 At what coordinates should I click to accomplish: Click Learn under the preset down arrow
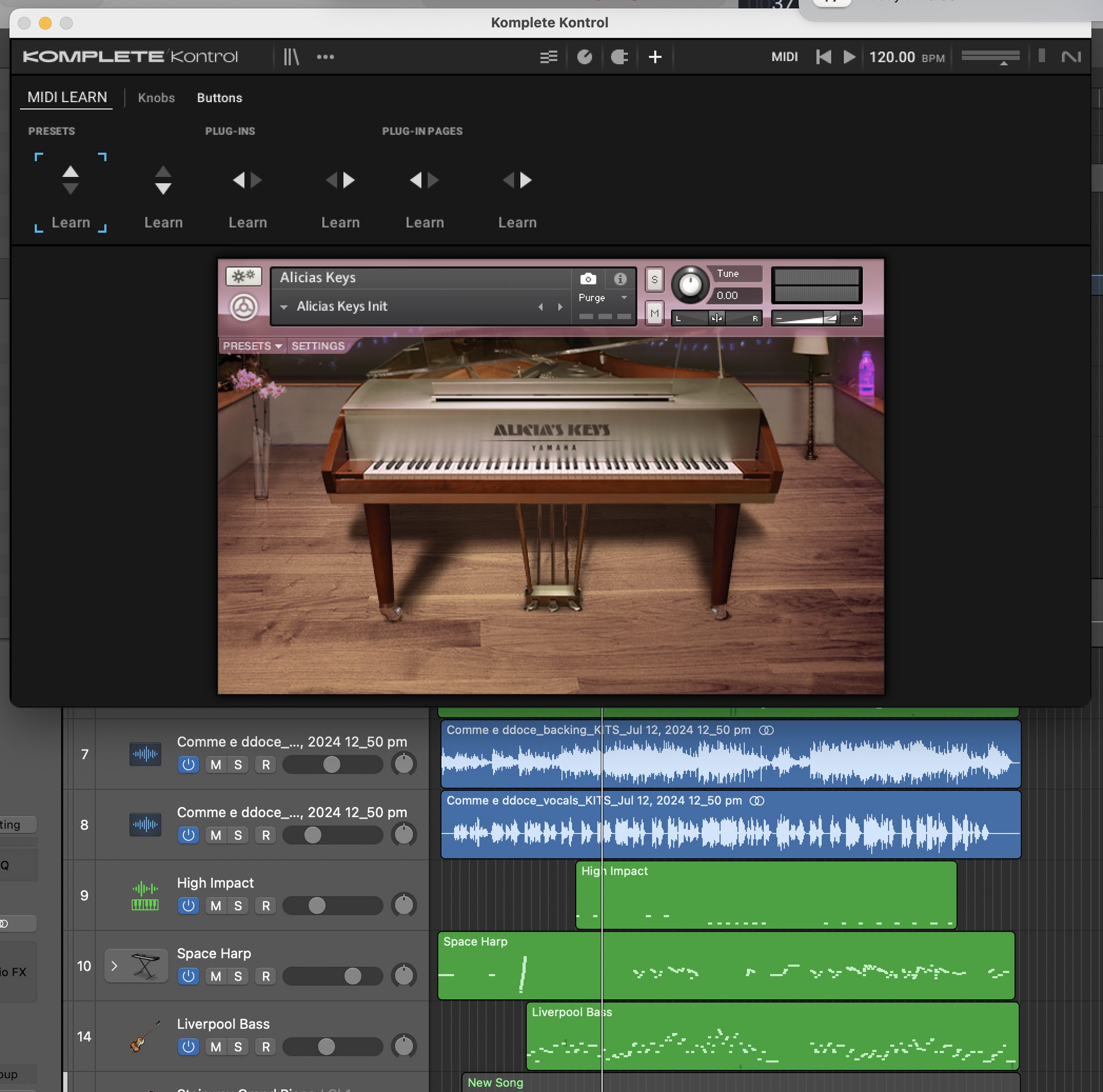tap(163, 222)
